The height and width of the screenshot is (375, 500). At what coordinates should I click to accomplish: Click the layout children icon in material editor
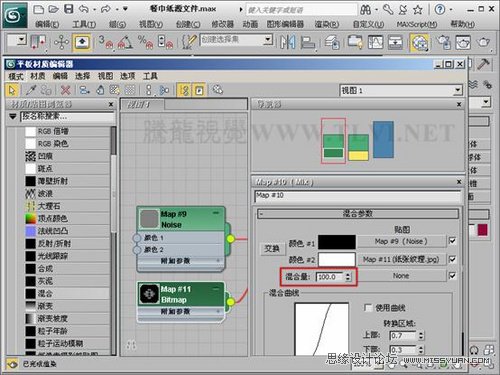(x=163, y=90)
